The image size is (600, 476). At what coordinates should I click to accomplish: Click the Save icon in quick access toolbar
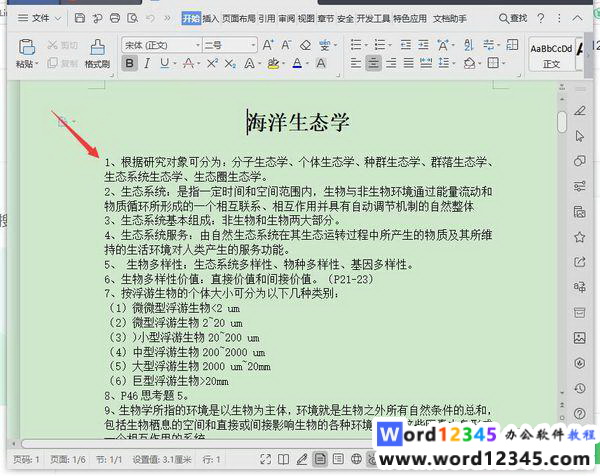pyautogui.click(x=80, y=18)
